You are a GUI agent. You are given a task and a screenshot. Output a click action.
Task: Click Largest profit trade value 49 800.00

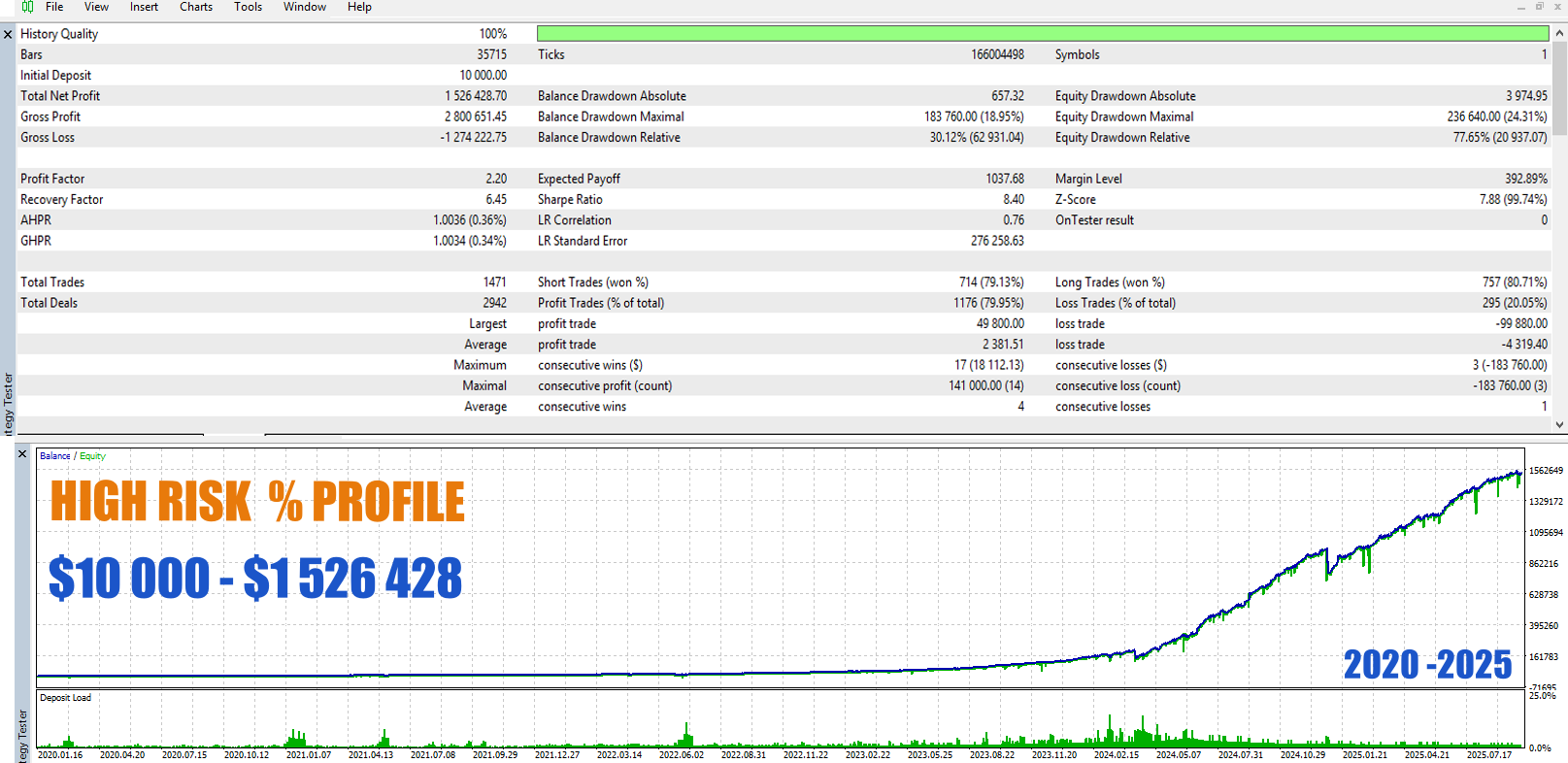pyautogui.click(x=1000, y=324)
